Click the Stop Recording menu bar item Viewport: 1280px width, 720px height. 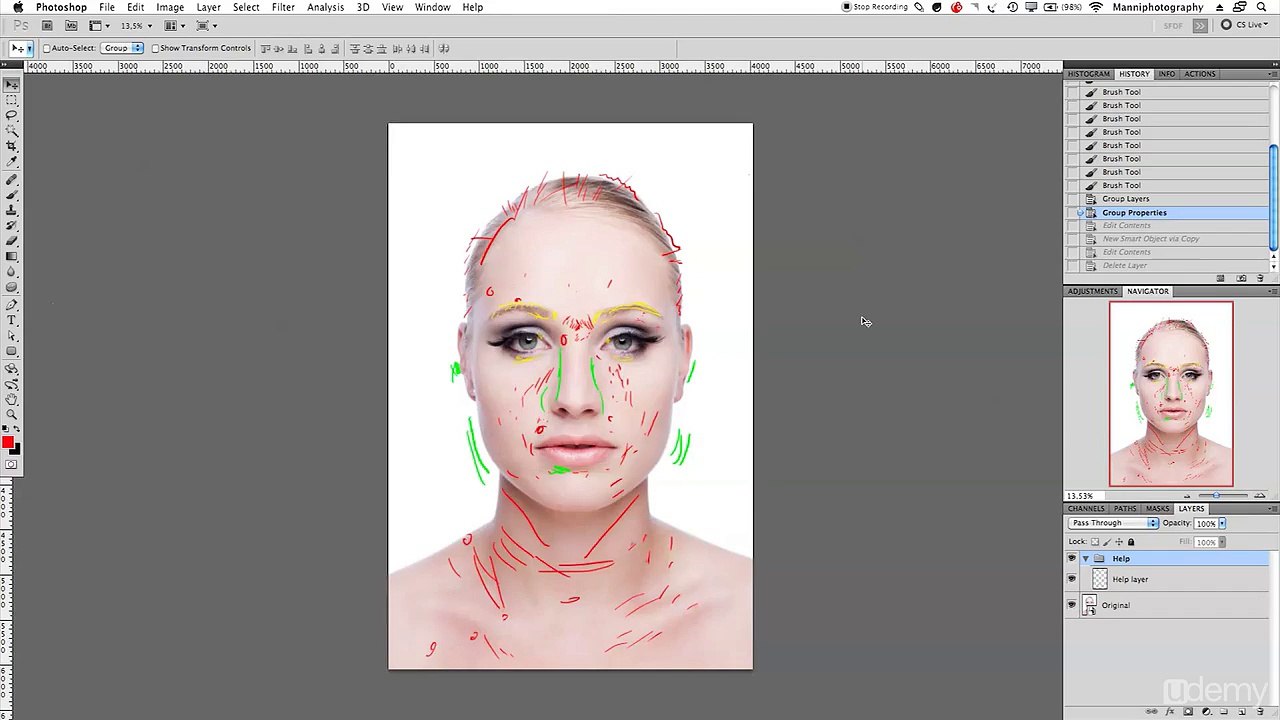pyautogui.click(x=875, y=7)
